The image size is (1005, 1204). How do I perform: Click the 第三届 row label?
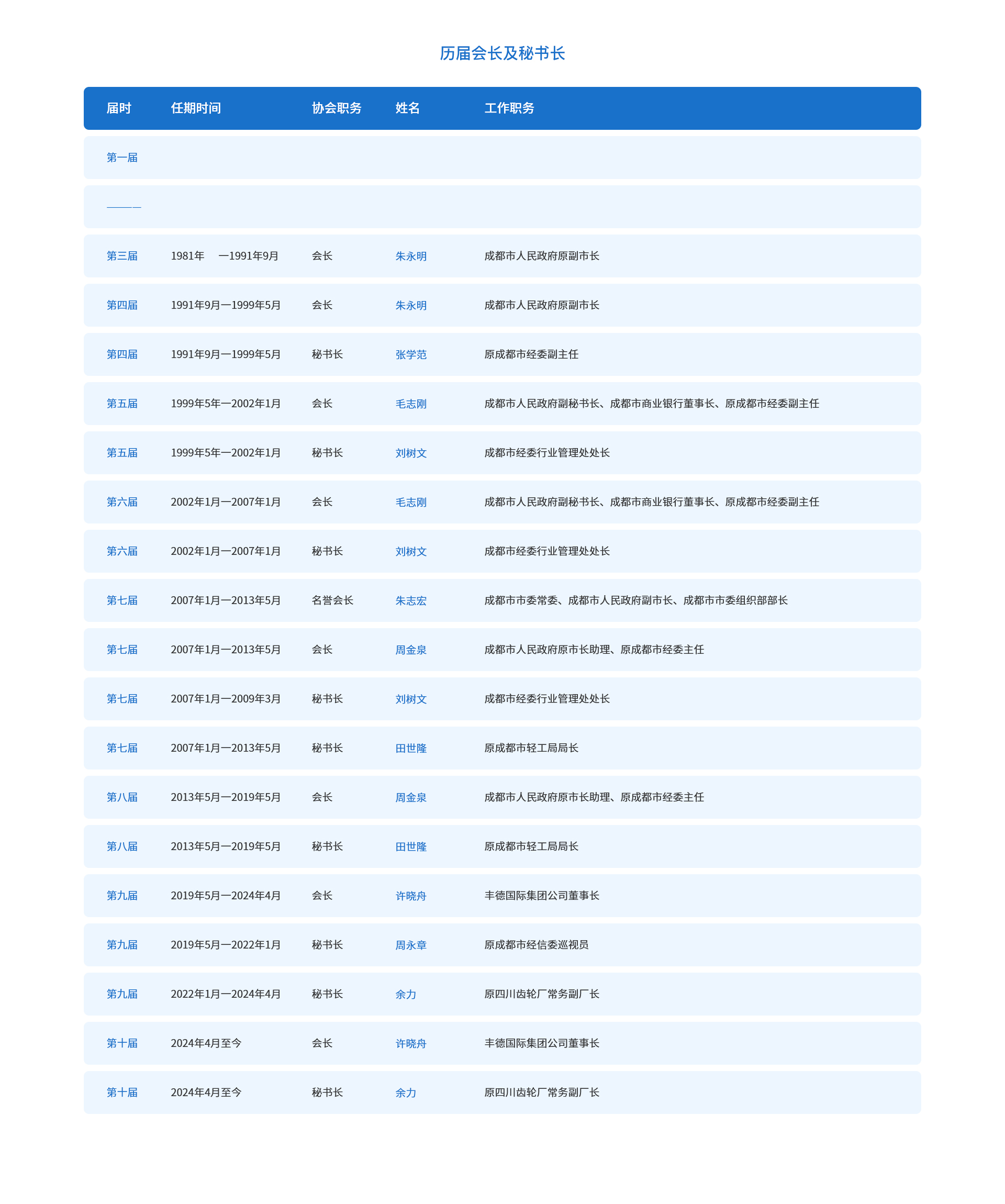pyautogui.click(x=122, y=257)
